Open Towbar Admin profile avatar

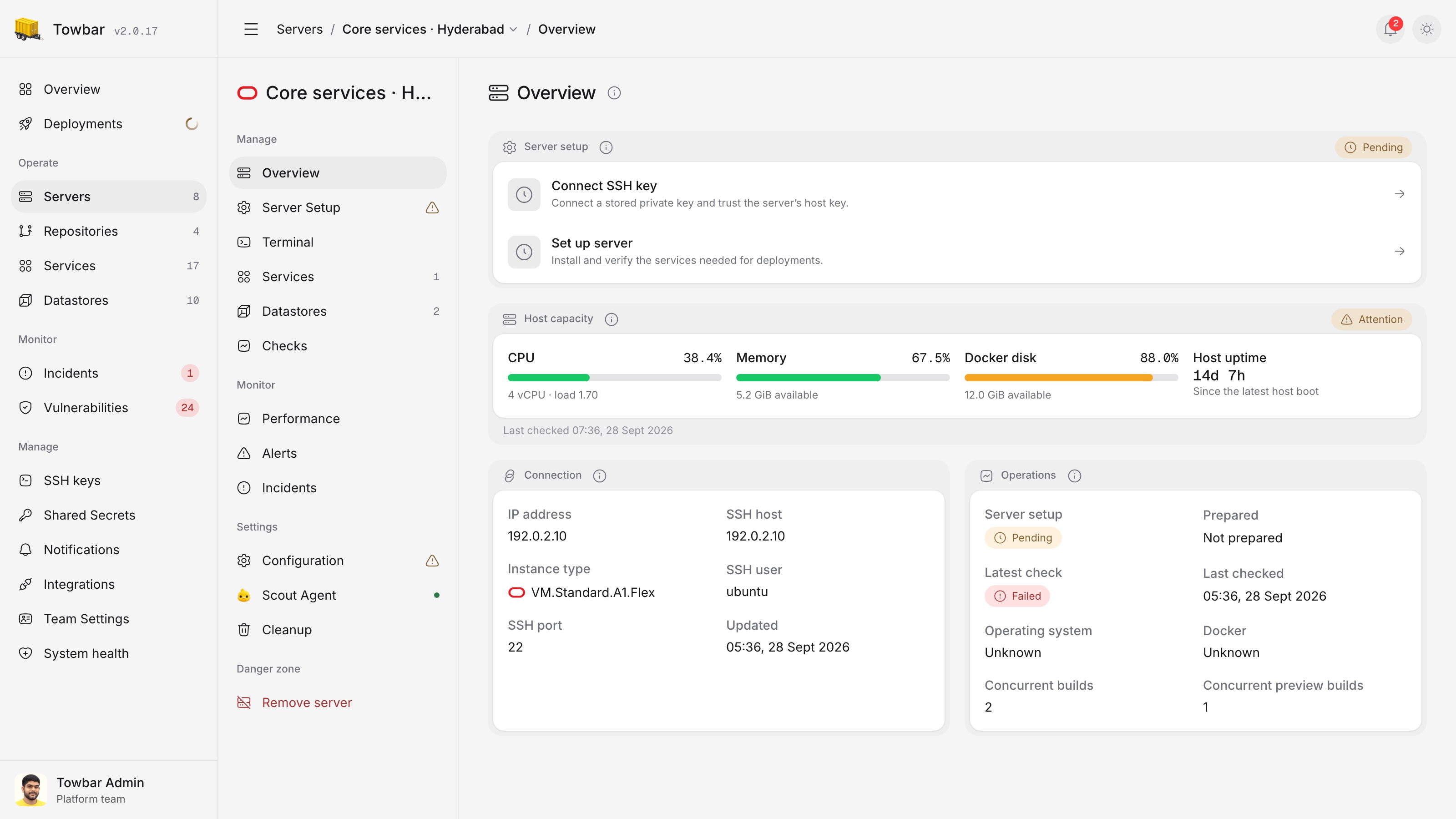pos(30,789)
